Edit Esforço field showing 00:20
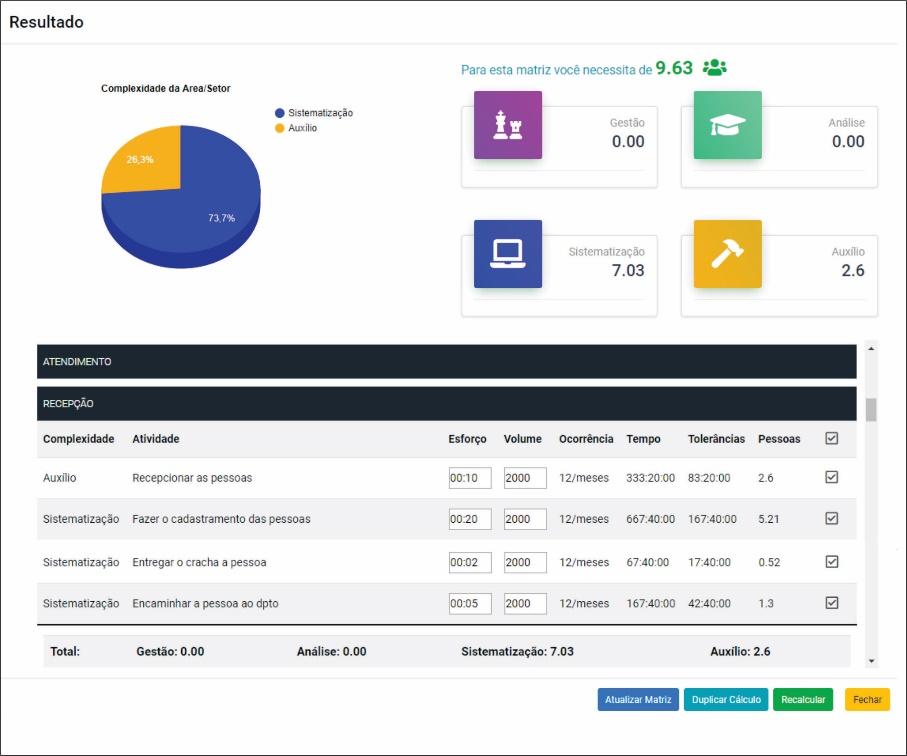907x756 pixels. click(x=470, y=519)
